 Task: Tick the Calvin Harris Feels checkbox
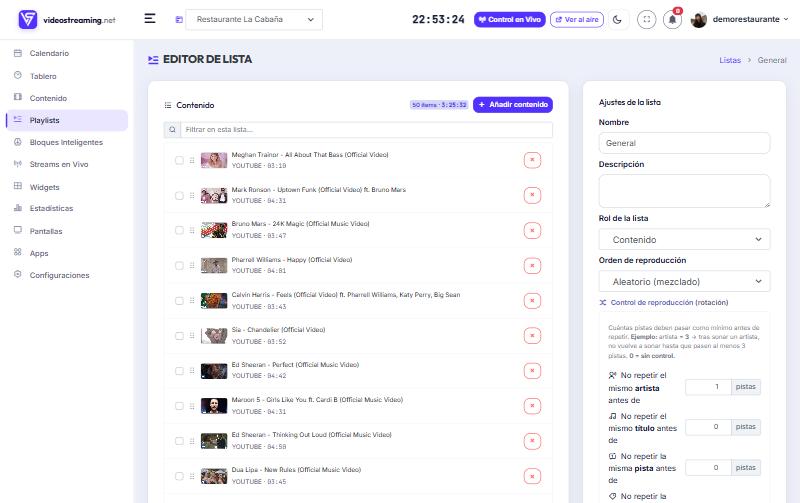[179, 300]
